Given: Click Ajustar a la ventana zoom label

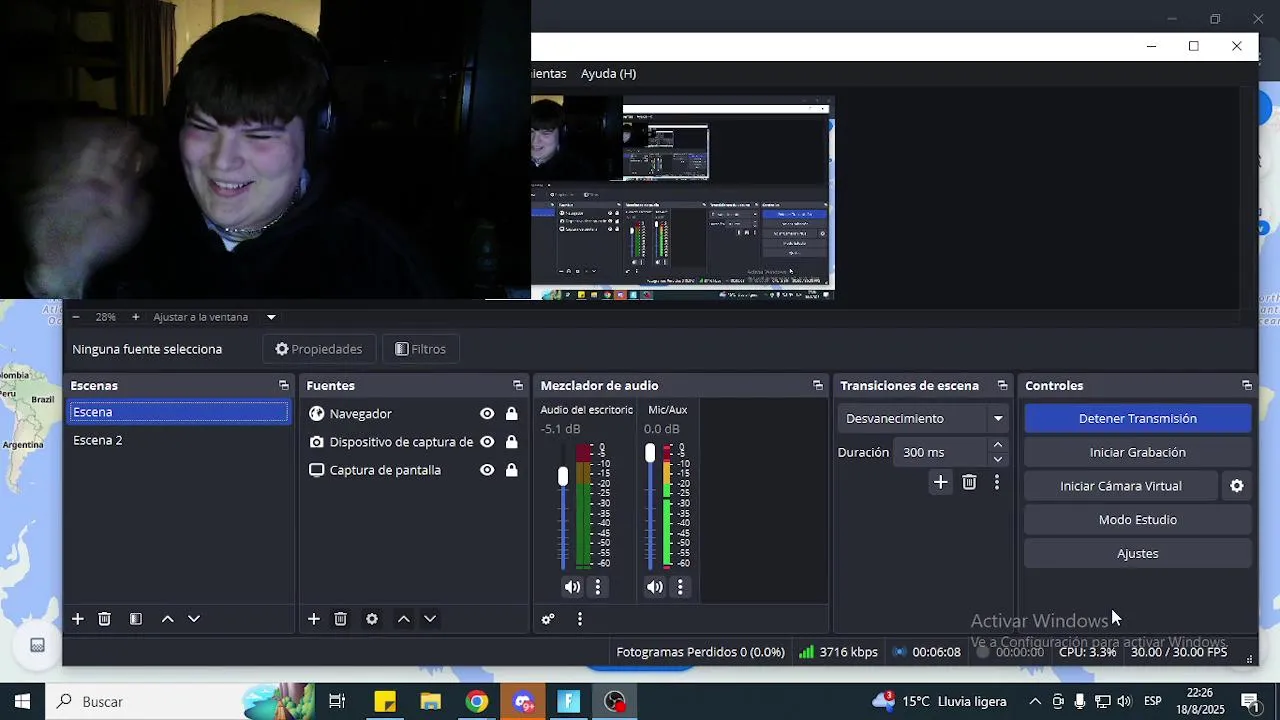Looking at the screenshot, I should pos(201,317).
